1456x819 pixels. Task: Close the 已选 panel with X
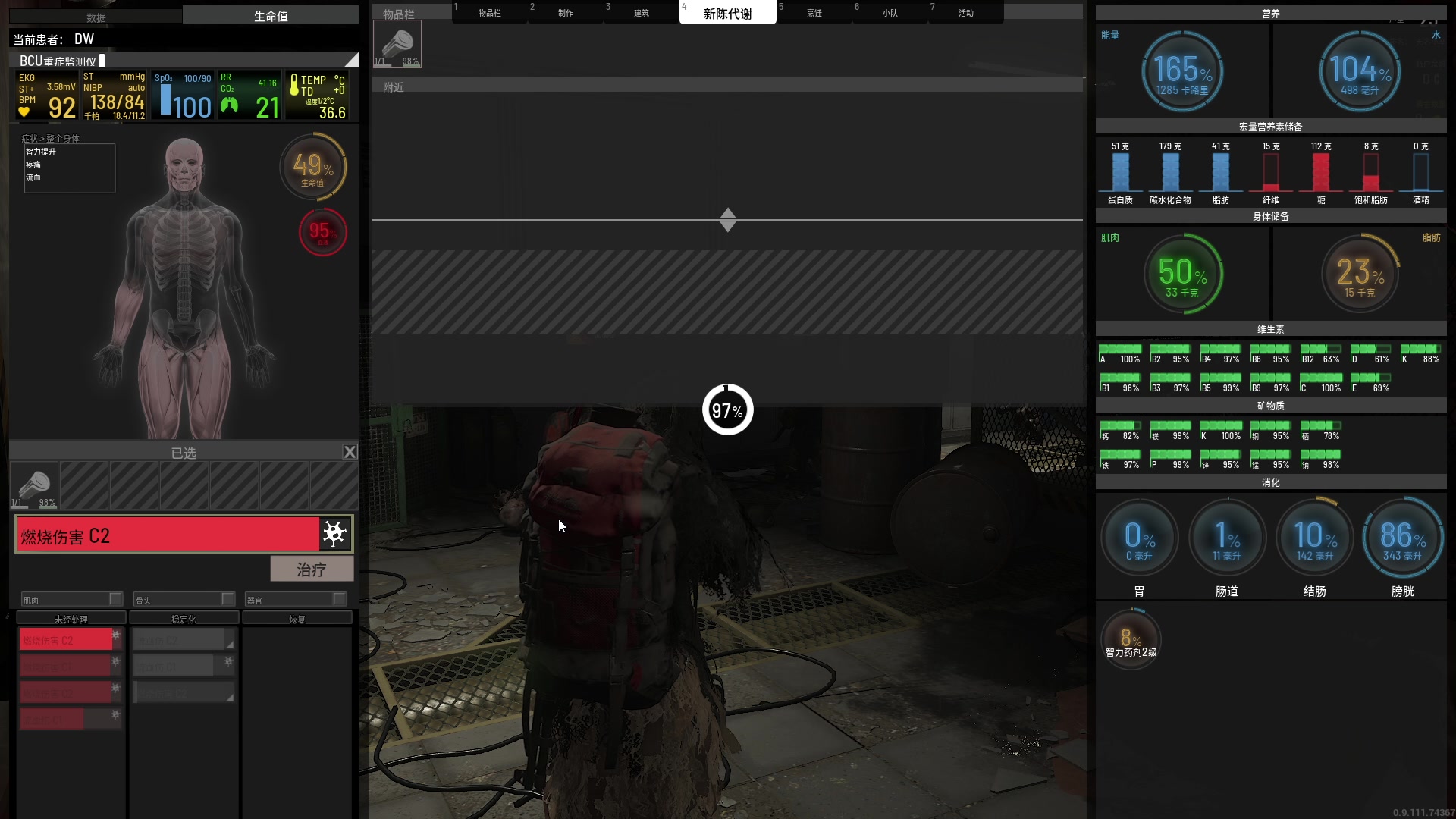click(x=350, y=452)
